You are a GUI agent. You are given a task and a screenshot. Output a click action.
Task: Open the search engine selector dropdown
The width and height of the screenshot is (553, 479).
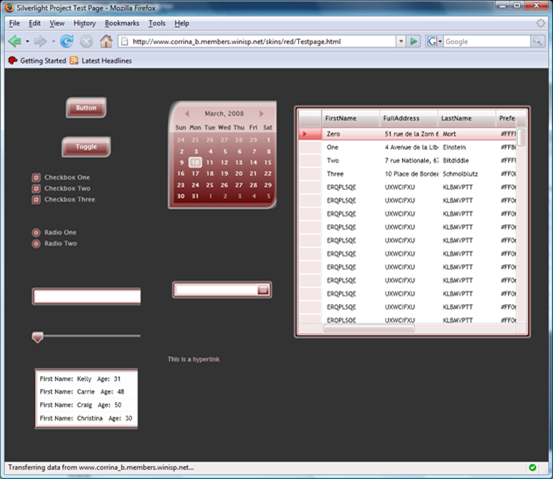point(440,42)
